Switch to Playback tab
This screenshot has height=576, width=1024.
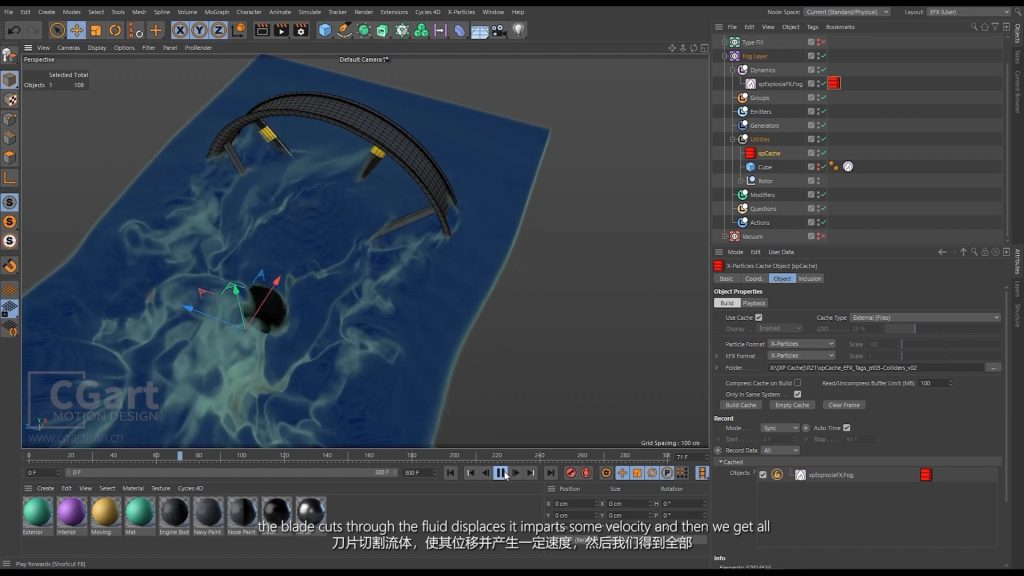(754, 303)
